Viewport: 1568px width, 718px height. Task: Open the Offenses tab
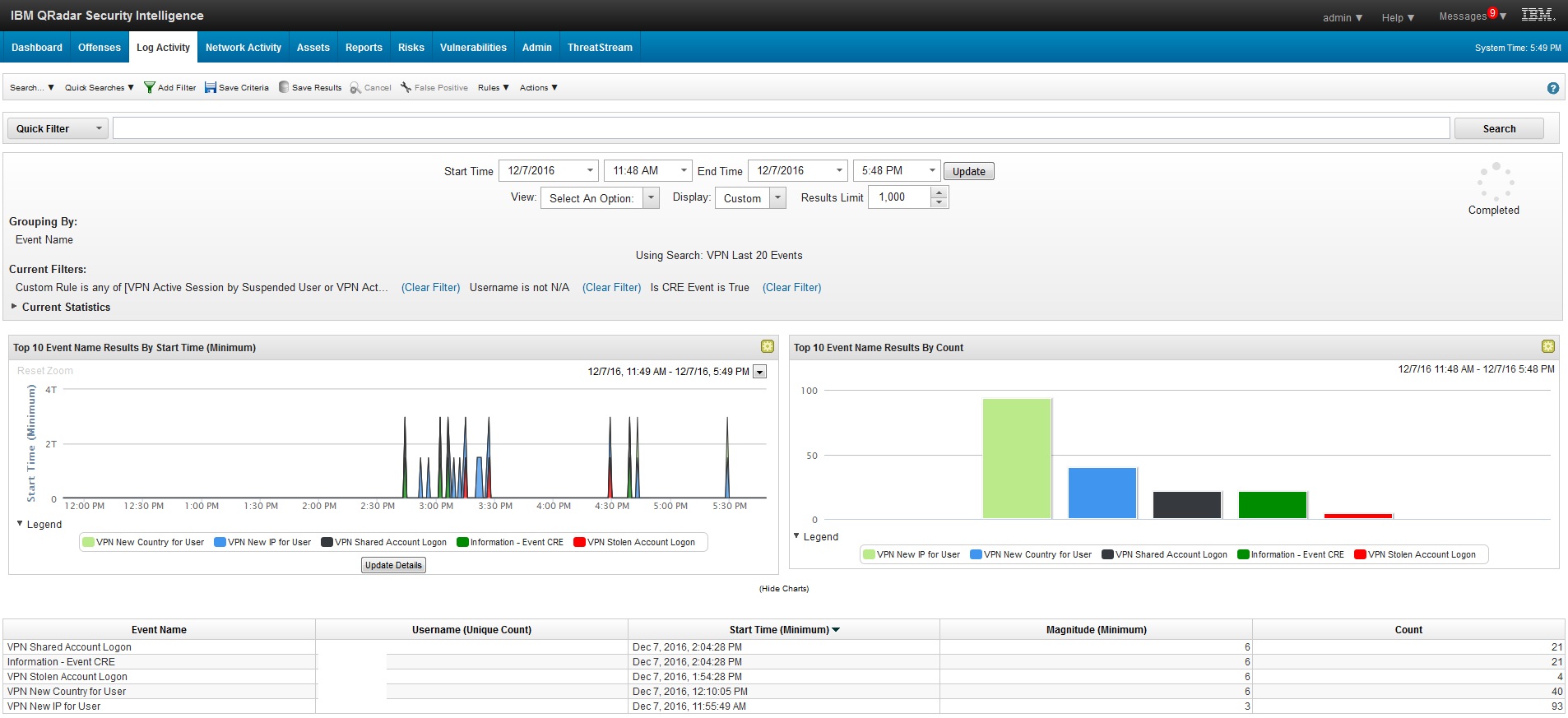coord(99,48)
